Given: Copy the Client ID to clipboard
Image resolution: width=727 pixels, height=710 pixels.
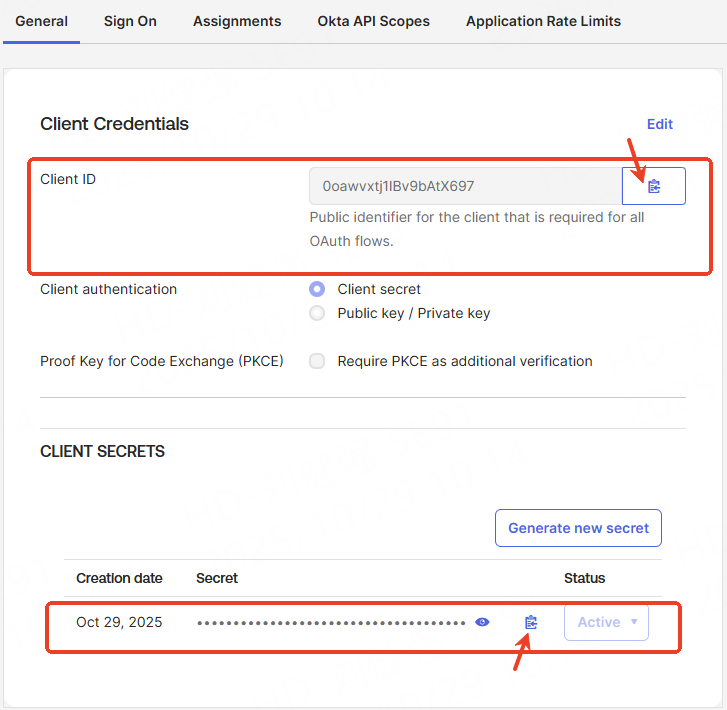Looking at the screenshot, I should [x=654, y=186].
